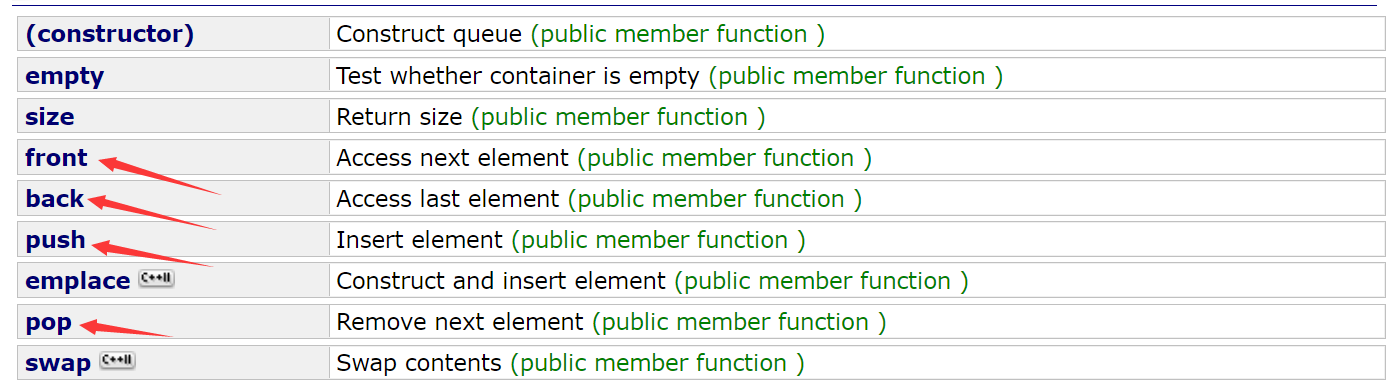Open the front function link
The height and width of the screenshot is (385, 1390).
point(57,158)
